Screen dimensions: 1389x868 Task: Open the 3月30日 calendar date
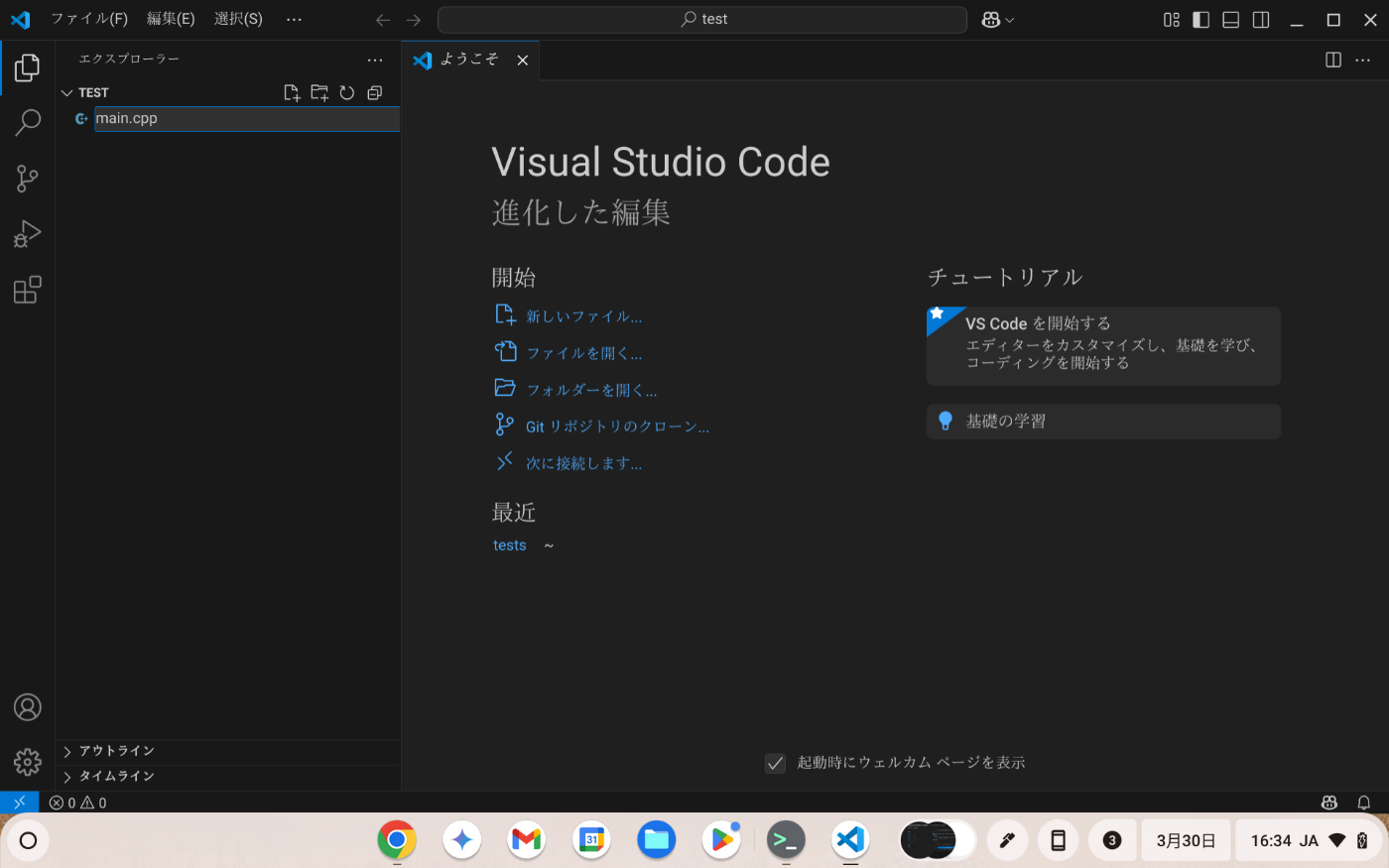coord(1186,841)
